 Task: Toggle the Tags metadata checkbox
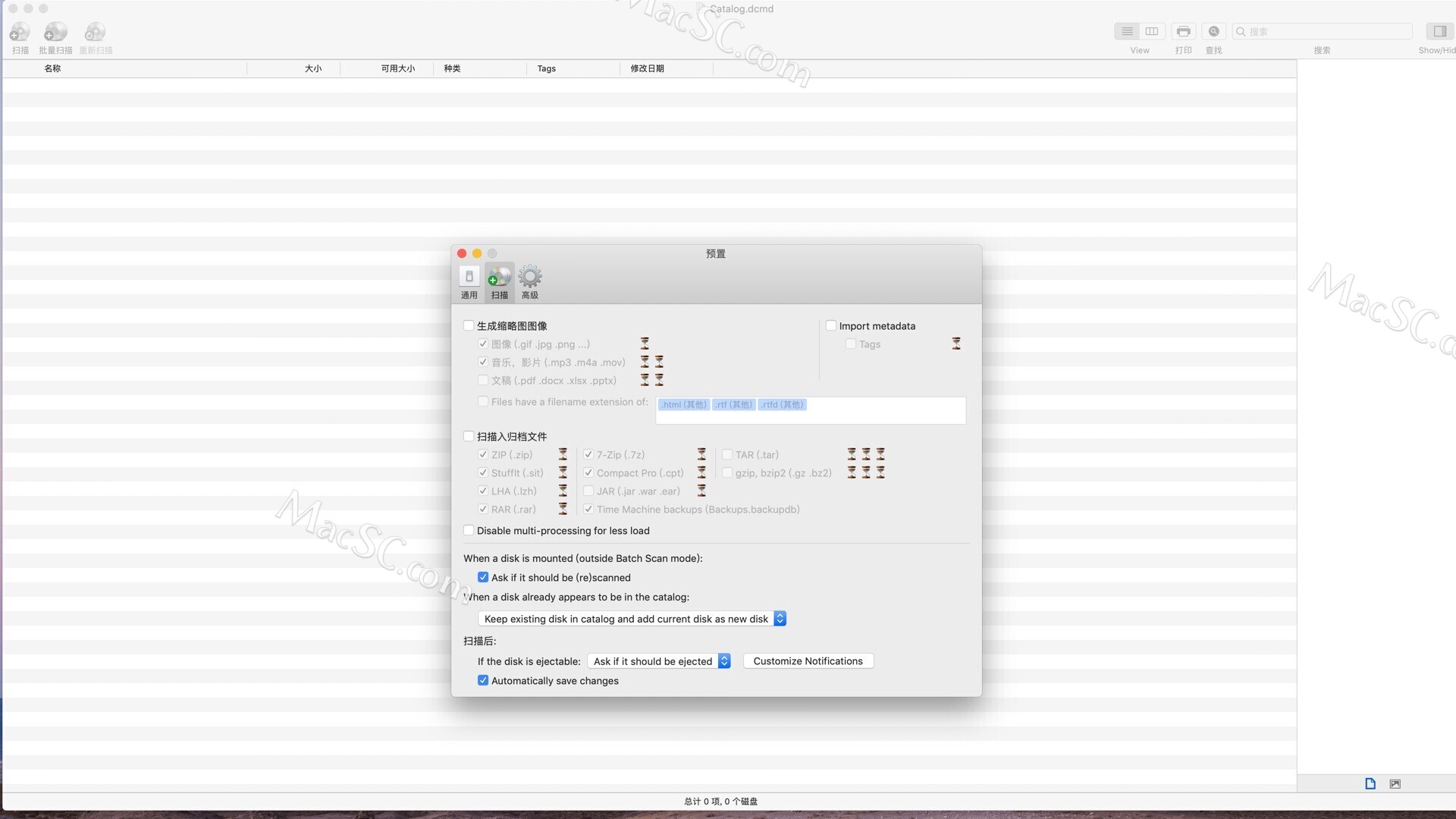coord(851,344)
